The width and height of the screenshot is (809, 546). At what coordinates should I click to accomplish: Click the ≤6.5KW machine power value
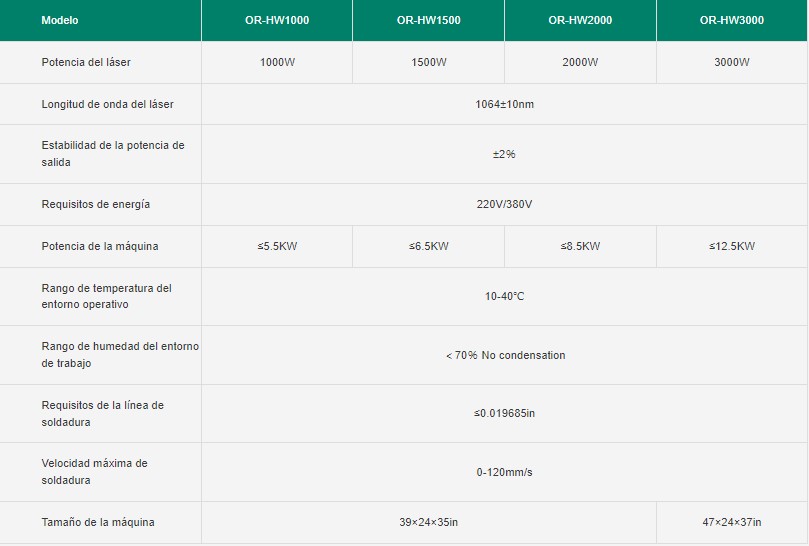(x=428, y=246)
